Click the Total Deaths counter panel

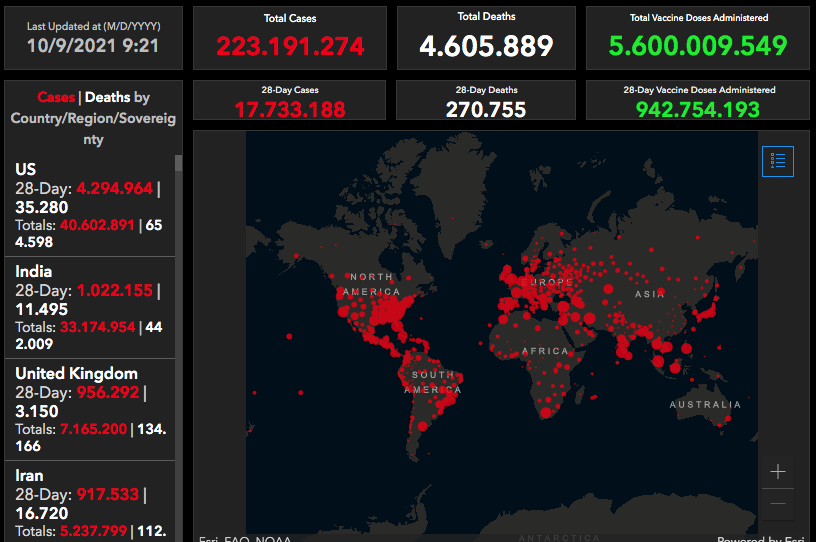[486, 38]
